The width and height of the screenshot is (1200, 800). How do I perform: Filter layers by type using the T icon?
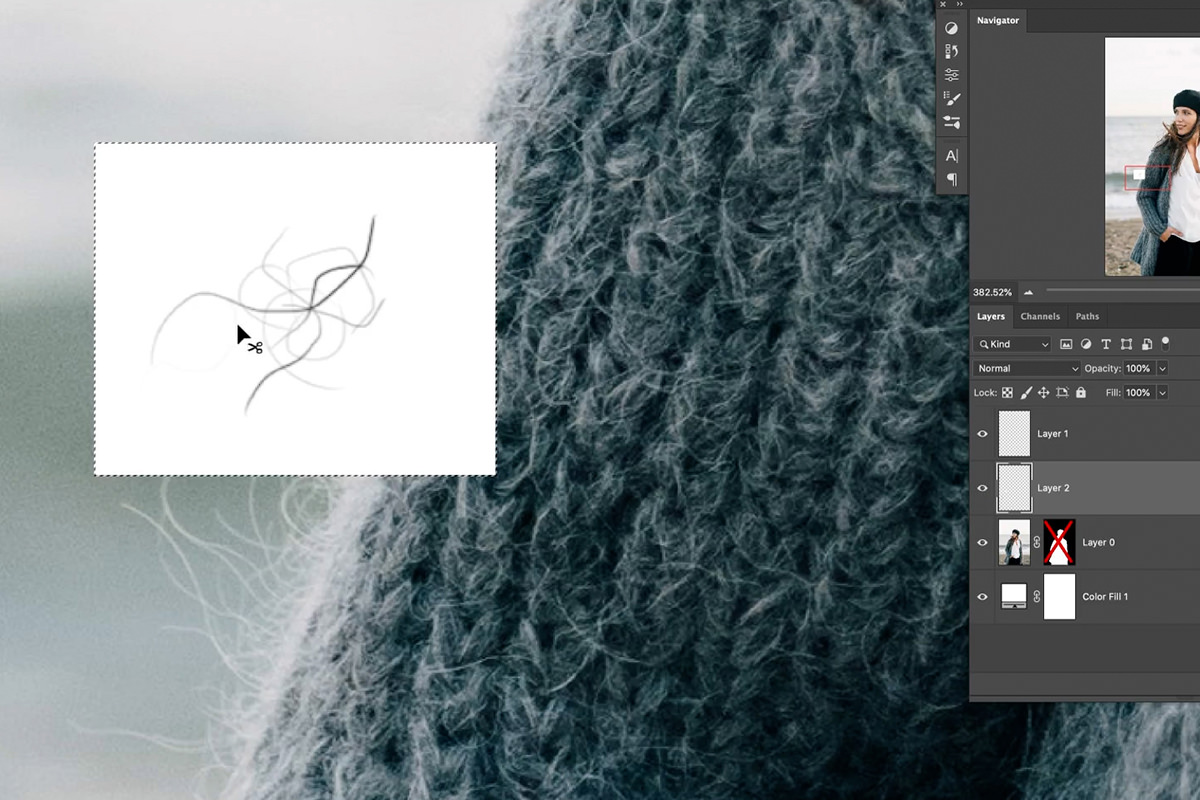[1105, 344]
